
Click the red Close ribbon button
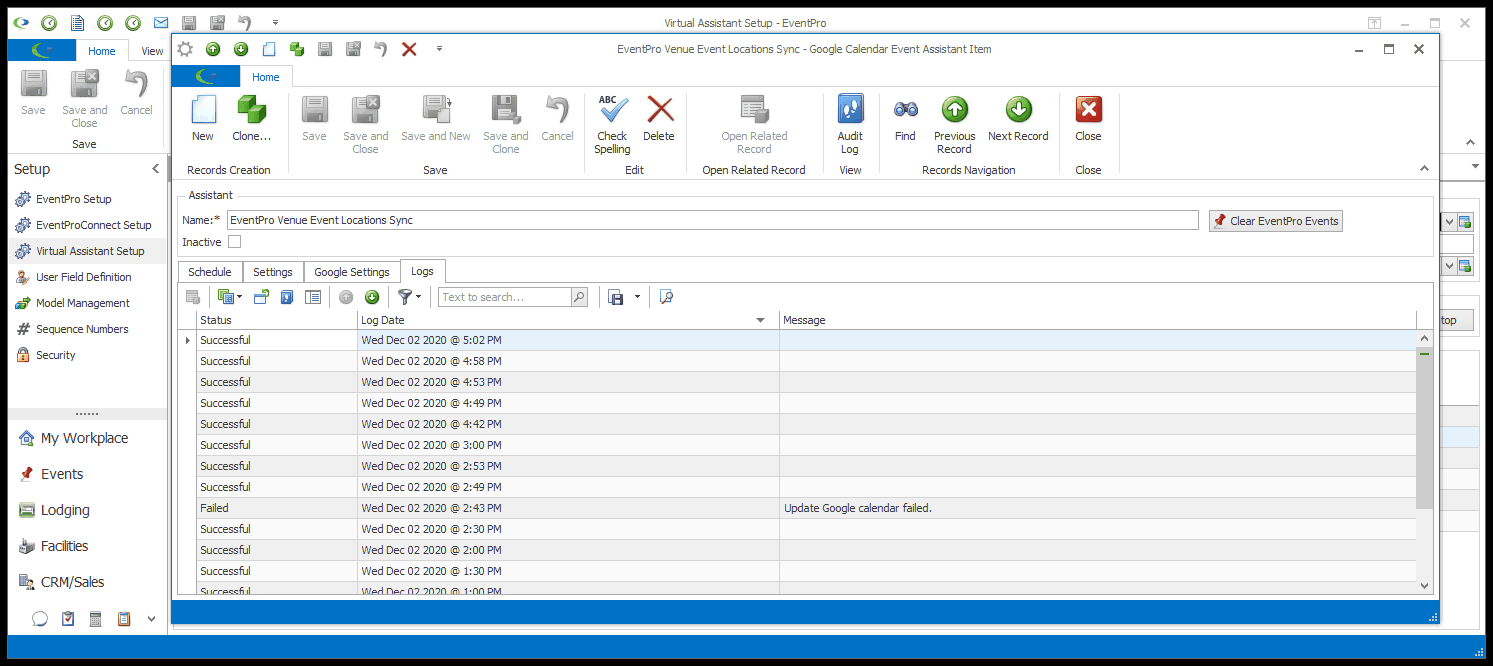[x=1088, y=119]
